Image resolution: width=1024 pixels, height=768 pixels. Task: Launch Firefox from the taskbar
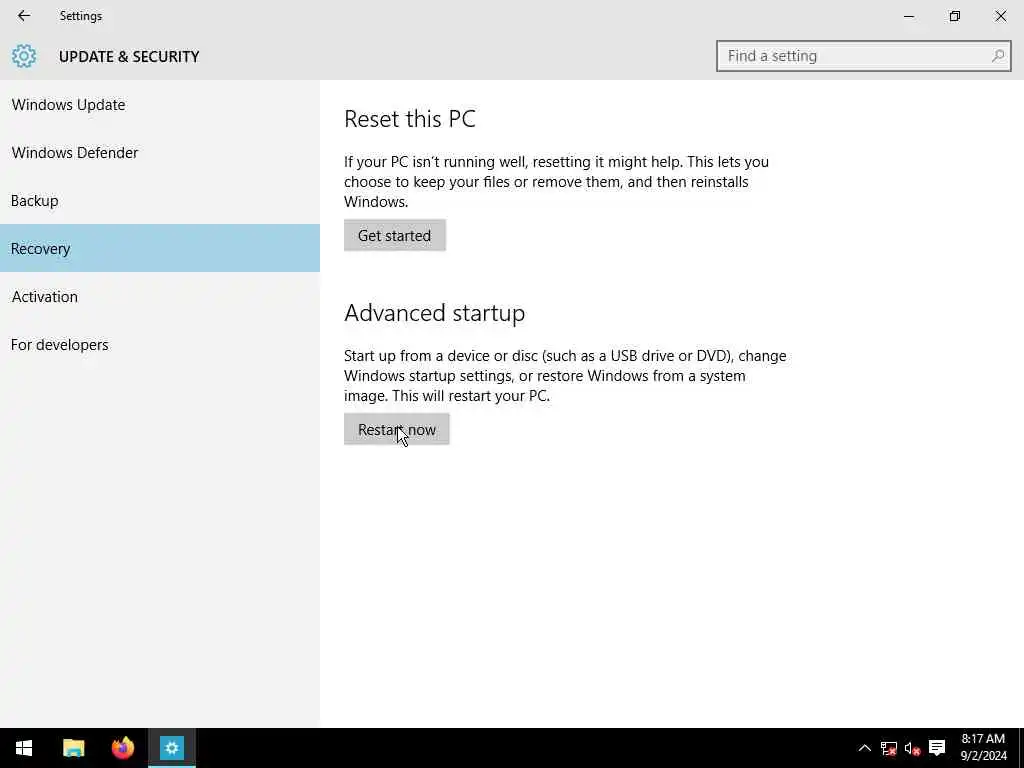coord(123,748)
